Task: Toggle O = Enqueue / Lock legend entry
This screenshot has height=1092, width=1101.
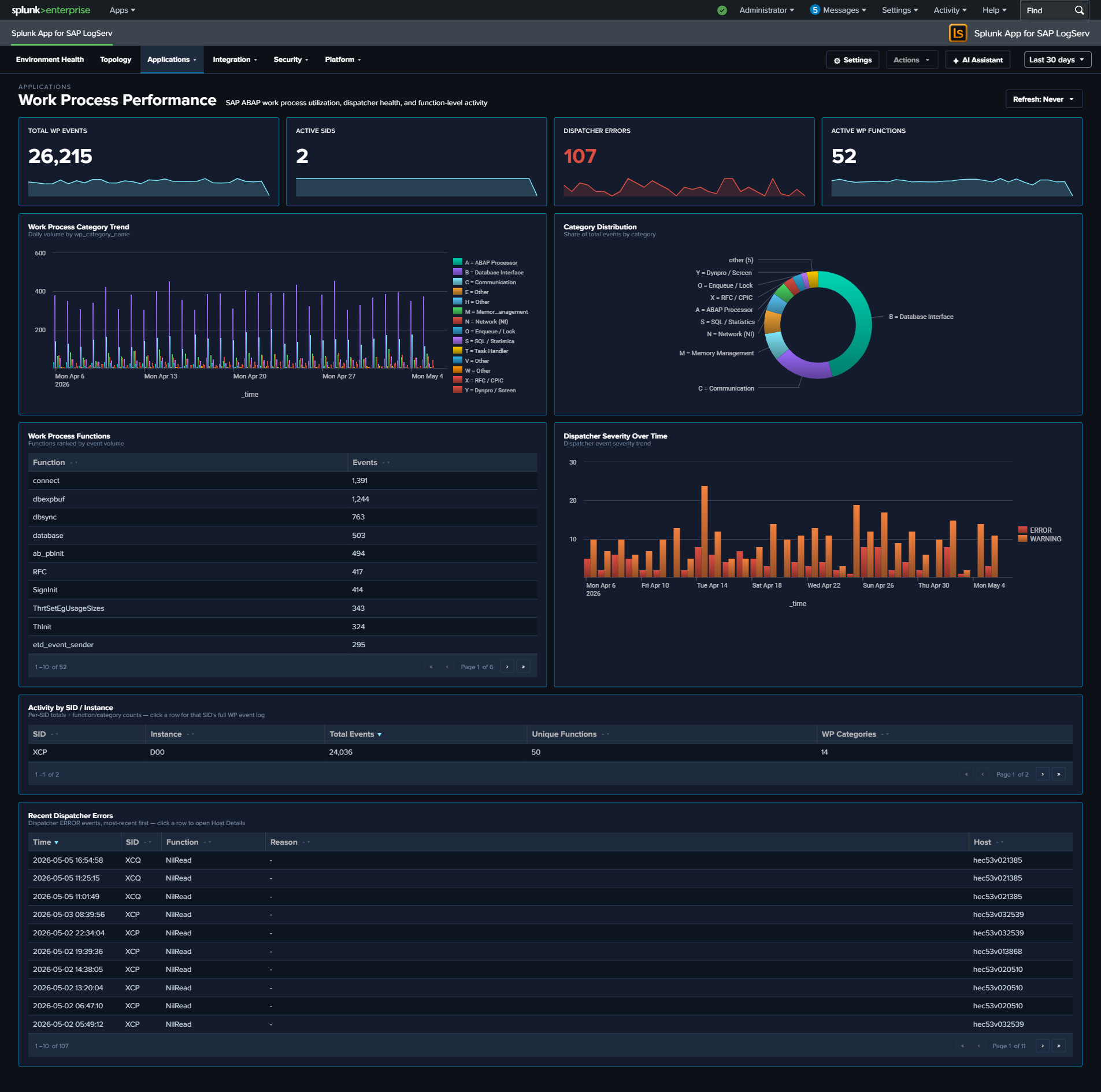Action: (x=484, y=331)
